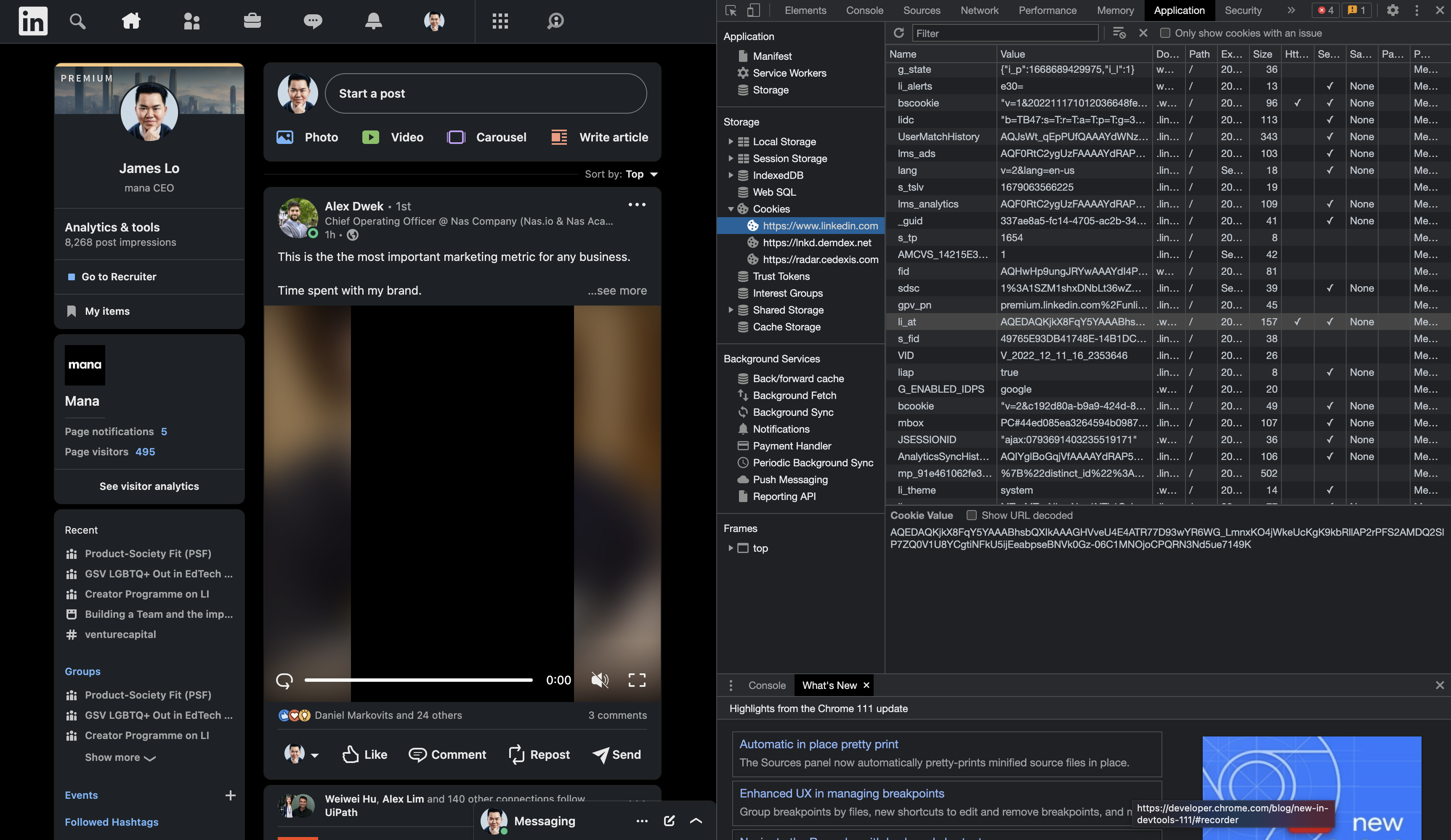
Task: Send Alex Dwek's post
Action: 617,755
